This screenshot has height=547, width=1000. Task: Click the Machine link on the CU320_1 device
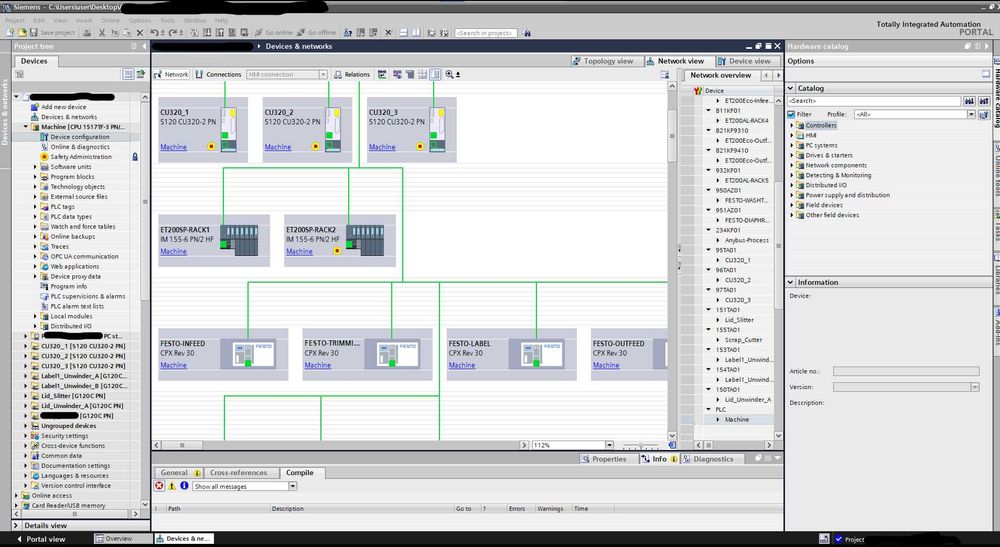click(173, 147)
